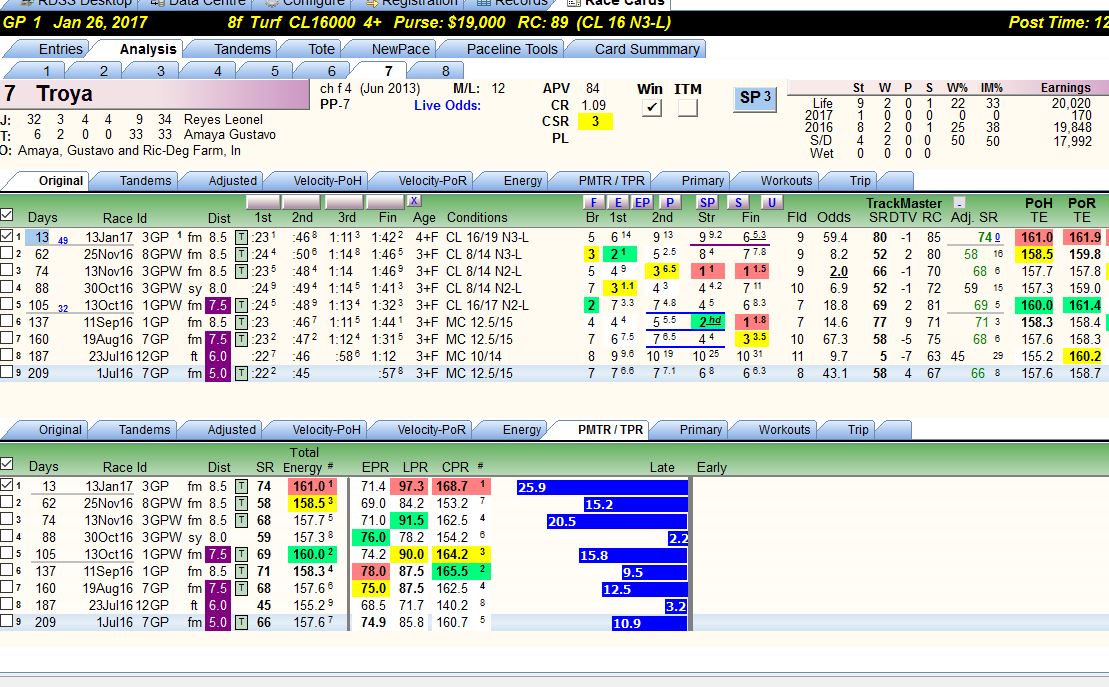Open lower Velocity-PoR tab
The height and width of the screenshot is (687, 1109).
pyautogui.click(x=431, y=429)
